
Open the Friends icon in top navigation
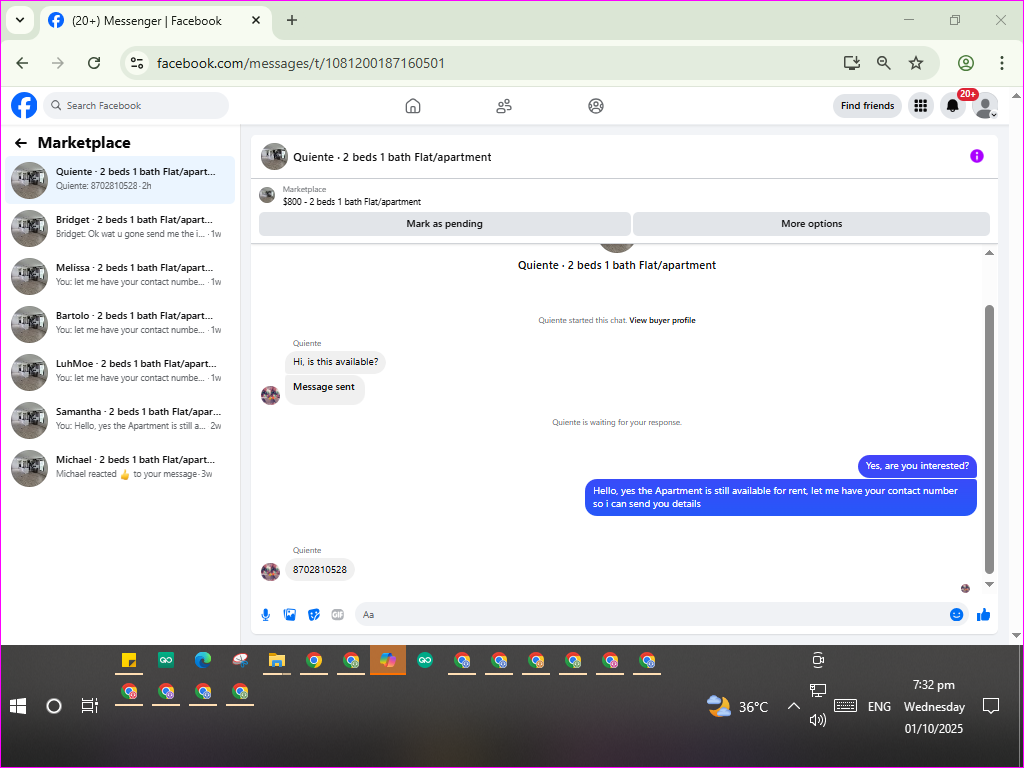504,106
